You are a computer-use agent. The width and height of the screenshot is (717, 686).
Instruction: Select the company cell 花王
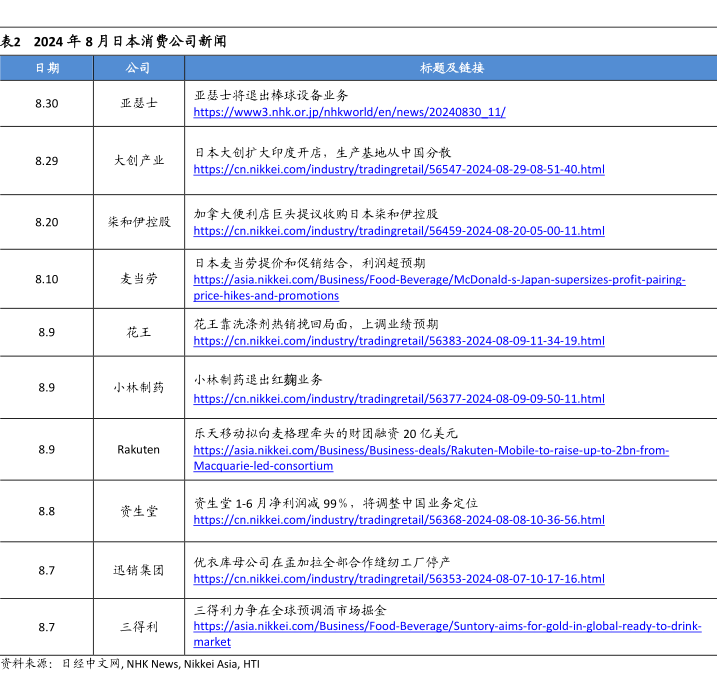(x=139, y=332)
